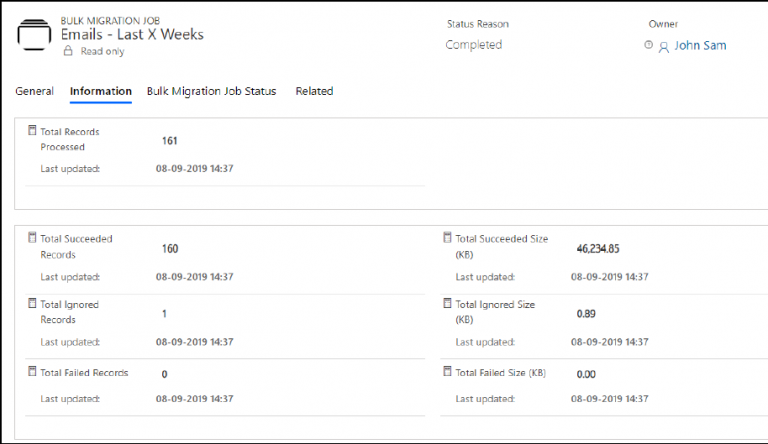Open the Related tab
The image size is (768, 444).
(314, 91)
